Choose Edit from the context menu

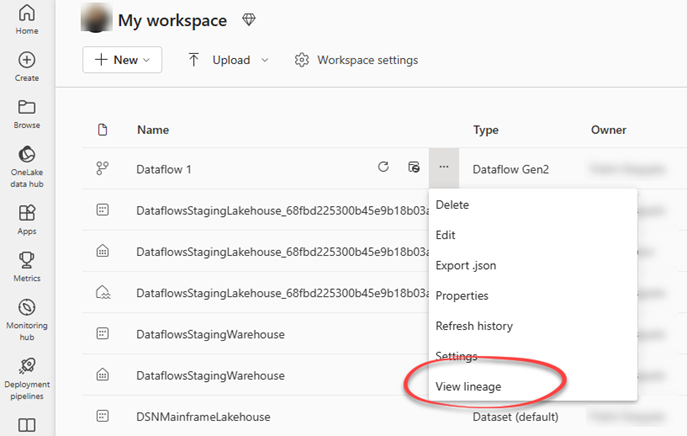(x=445, y=235)
